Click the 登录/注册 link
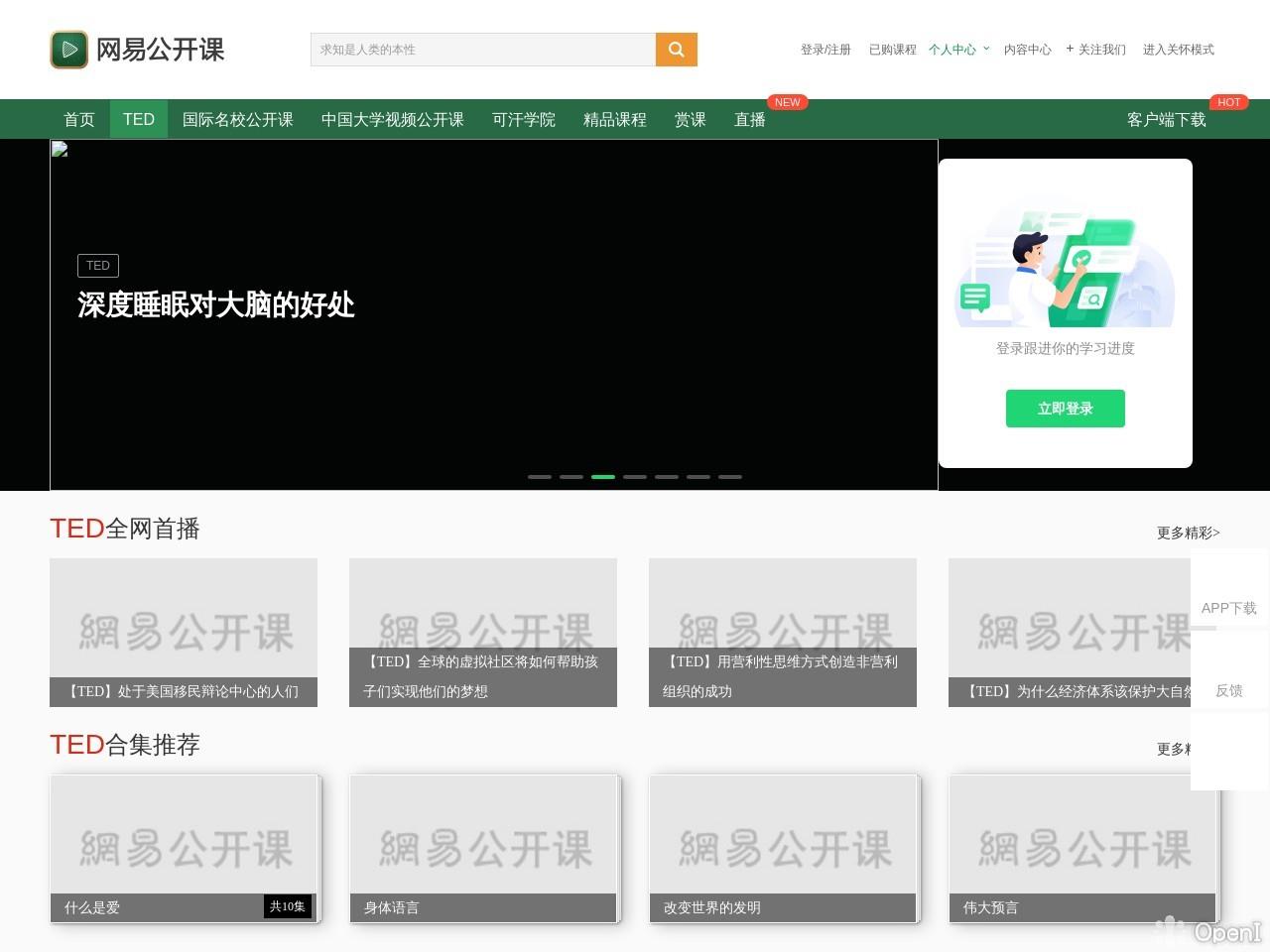The height and width of the screenshot is (952, 1270). [x=825, y=49]
